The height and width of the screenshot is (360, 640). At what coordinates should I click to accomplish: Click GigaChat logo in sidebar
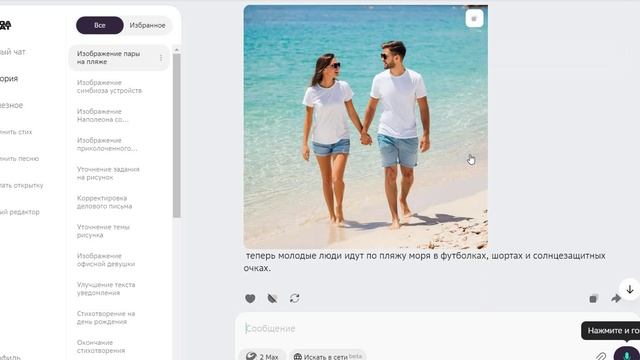(x=5, y=25)
